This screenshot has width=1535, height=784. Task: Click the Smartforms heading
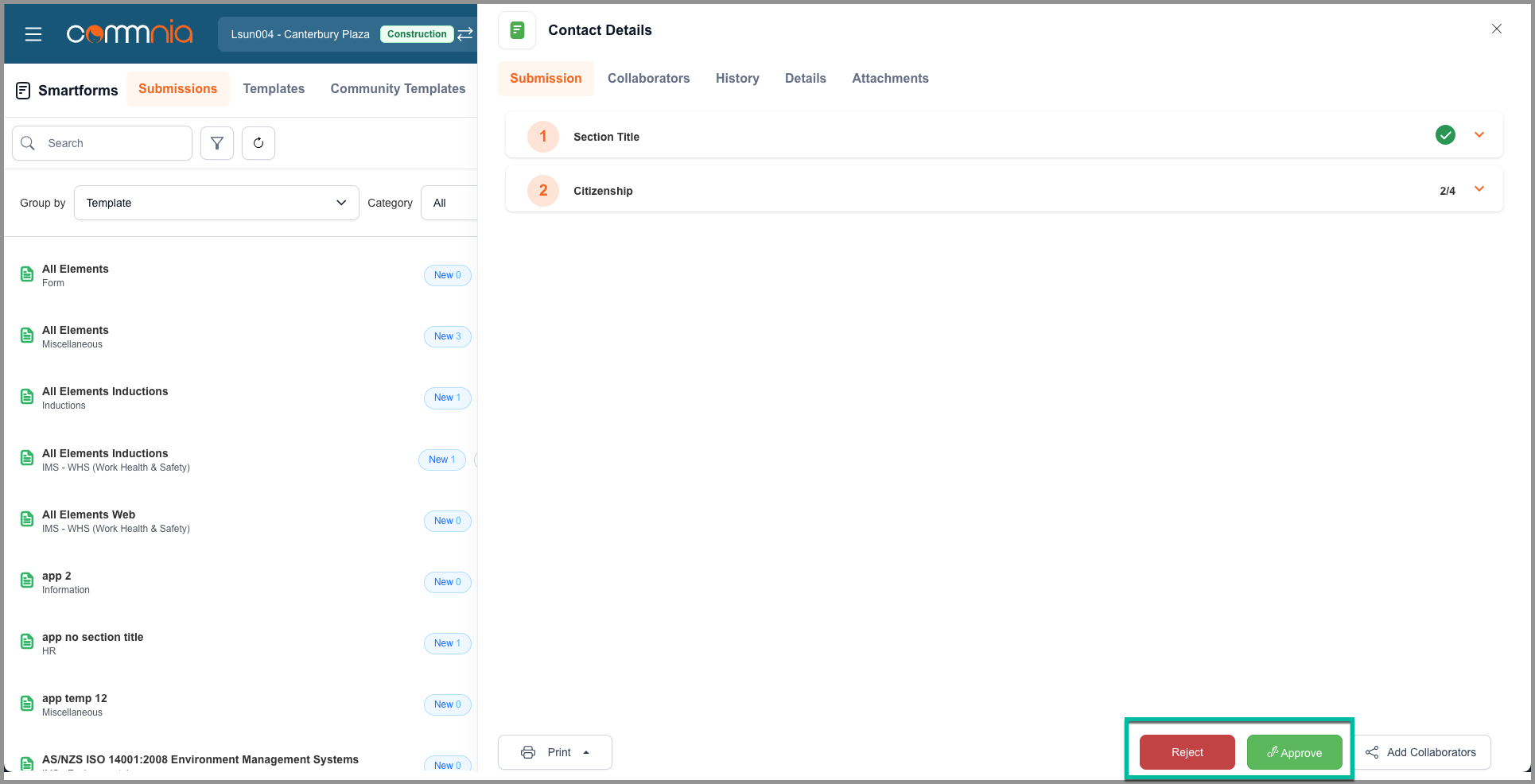coord(78,91)
